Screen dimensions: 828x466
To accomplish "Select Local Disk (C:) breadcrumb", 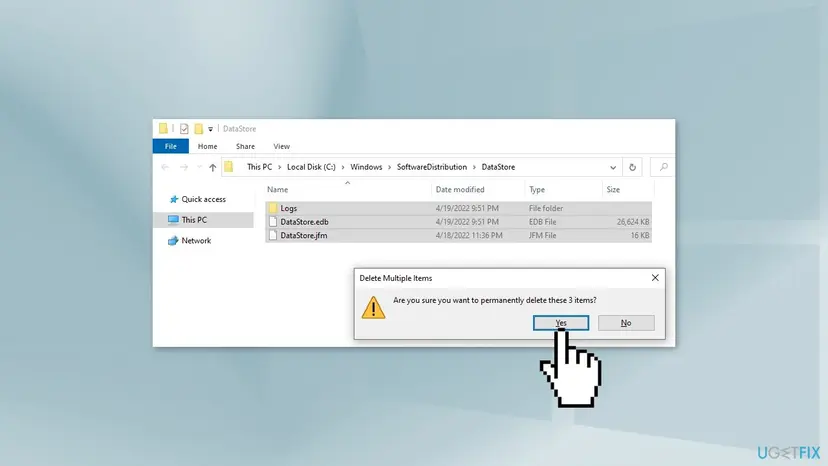I will pyautogui.click(x=311, y=167).
